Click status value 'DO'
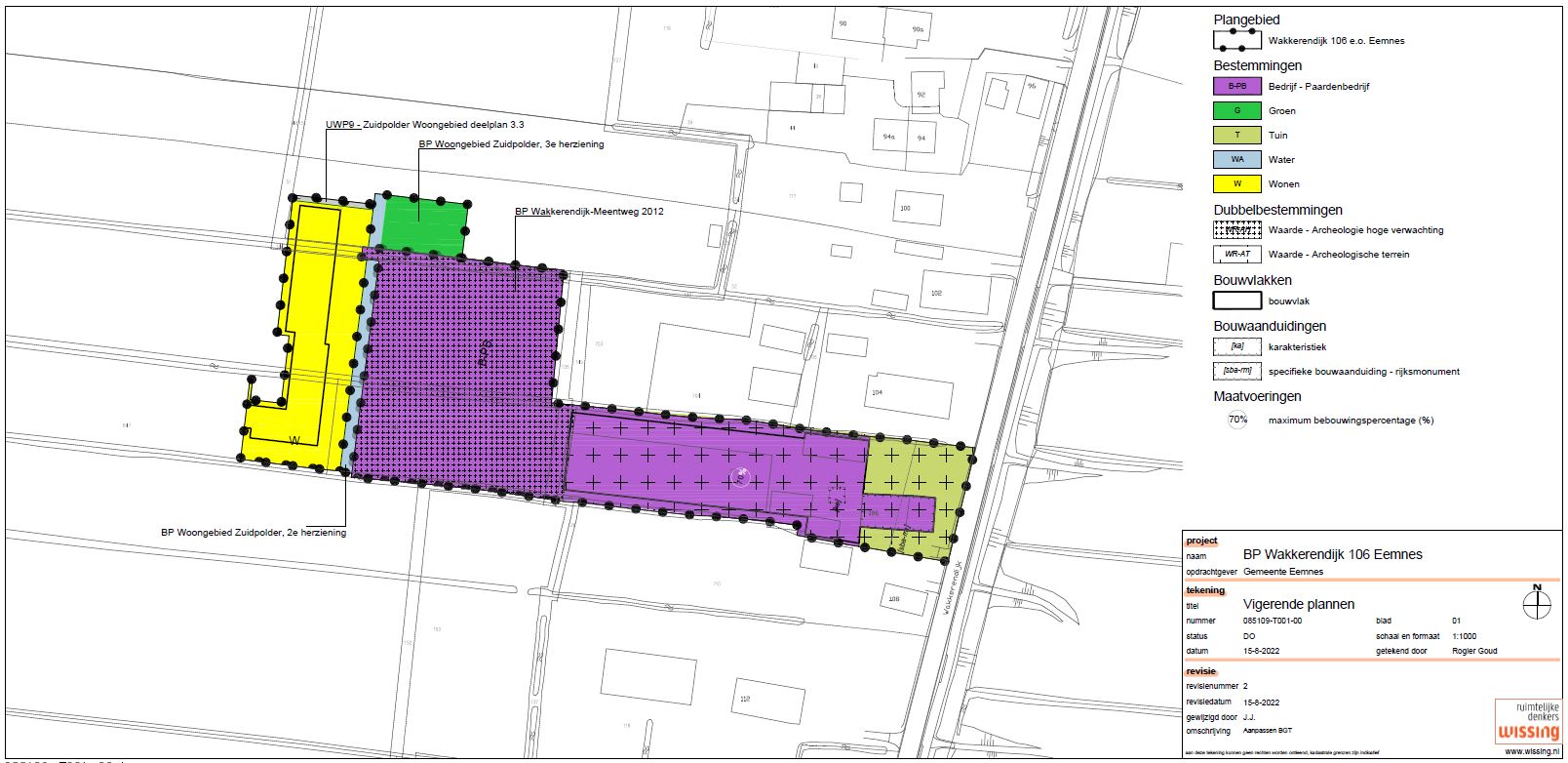The width and height of the screenshot is (1568, 763). (1249, 636)
